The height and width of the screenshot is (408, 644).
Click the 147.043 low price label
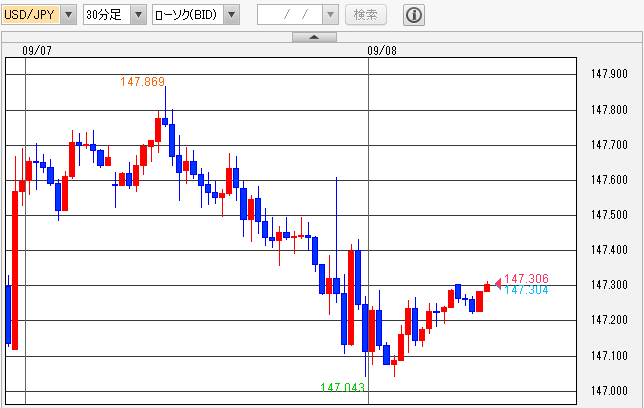click(343, 387)
